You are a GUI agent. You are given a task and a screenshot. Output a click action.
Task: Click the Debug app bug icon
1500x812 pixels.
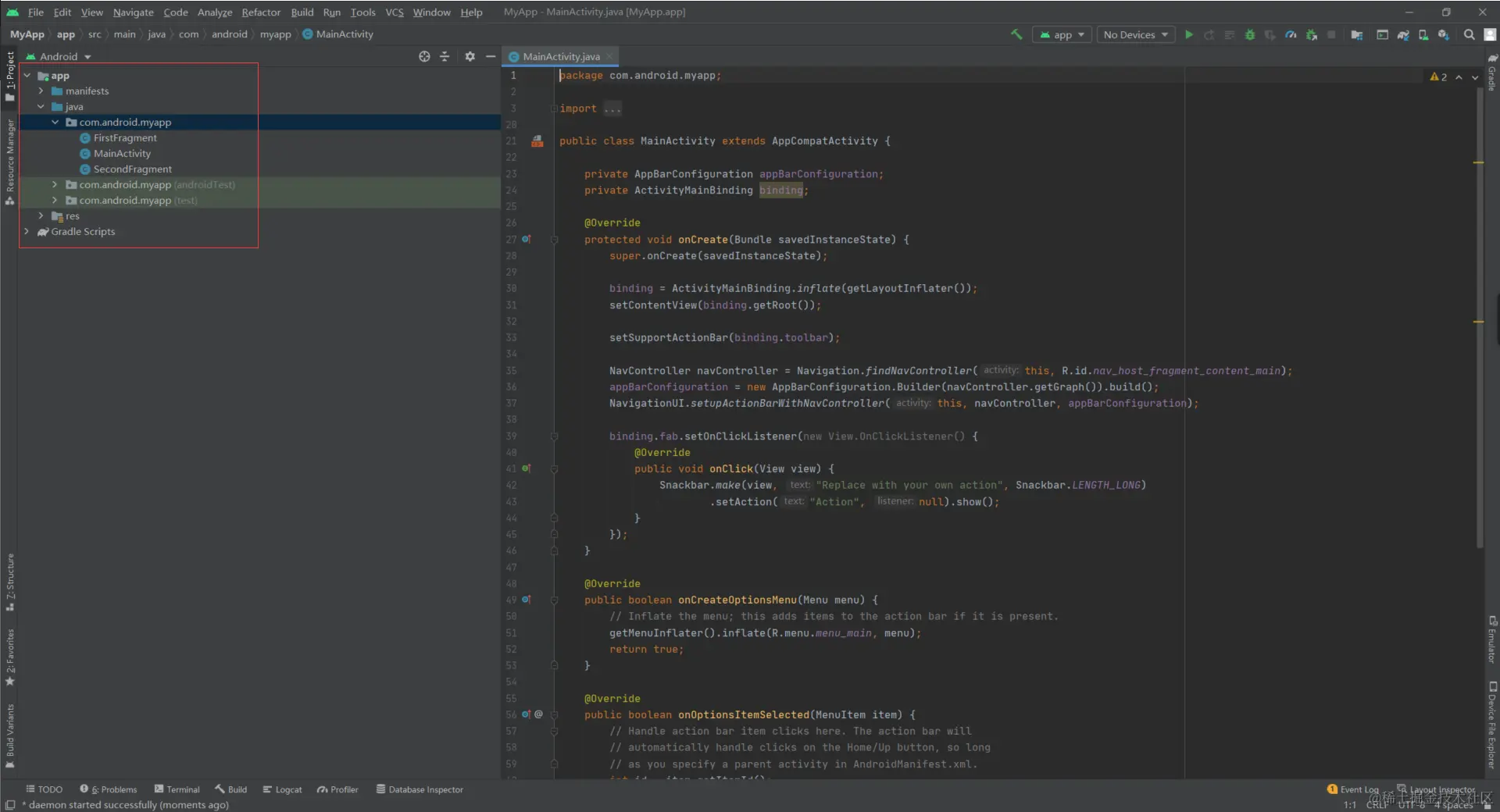(1250, 34)
